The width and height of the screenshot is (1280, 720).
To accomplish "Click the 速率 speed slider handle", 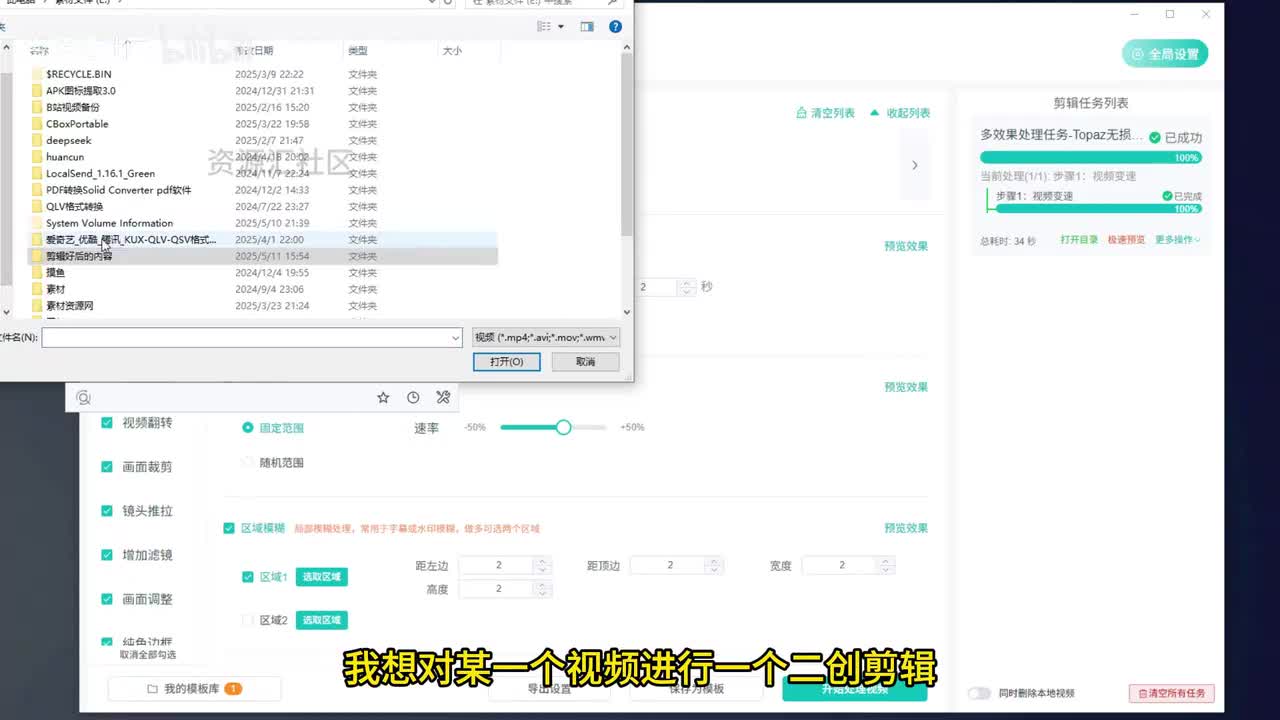I will pyautogui.click(x=563, y=428).
